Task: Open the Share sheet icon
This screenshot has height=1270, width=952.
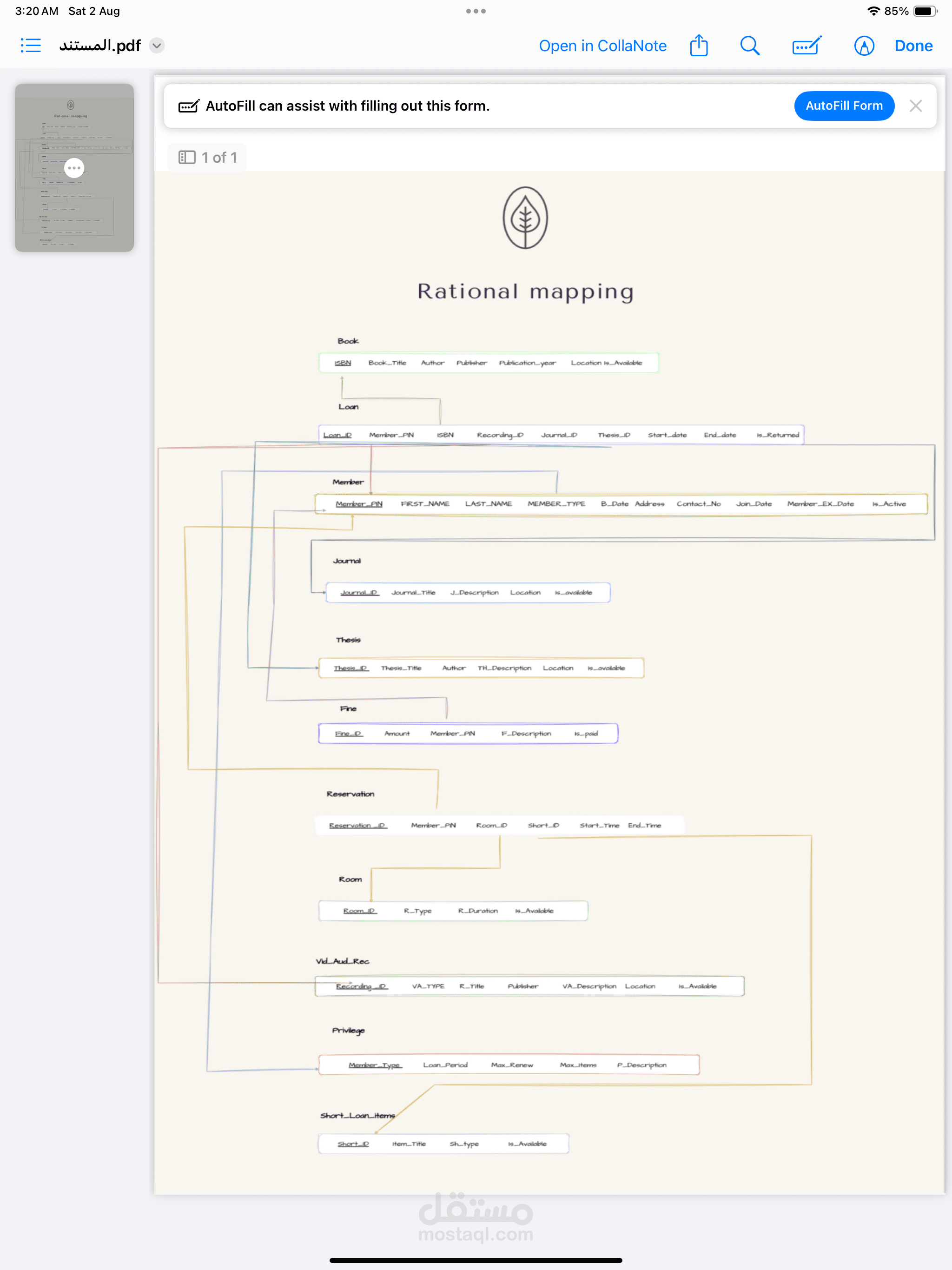Action: [699, 46]
